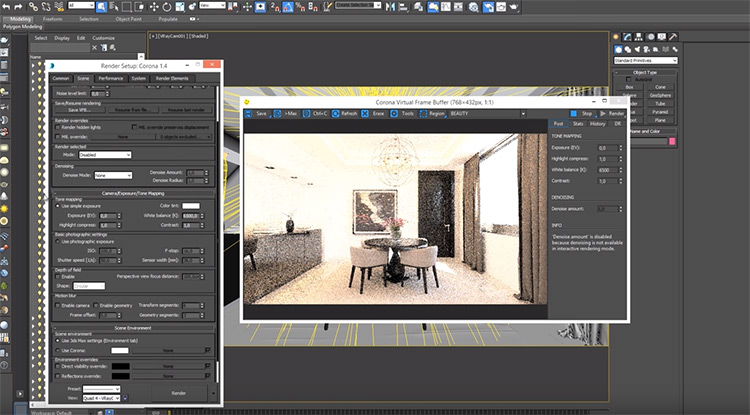This screenshot has width=750, height=415.
Task: Click the Render button in Render Setup
Action: click(178, 393)
